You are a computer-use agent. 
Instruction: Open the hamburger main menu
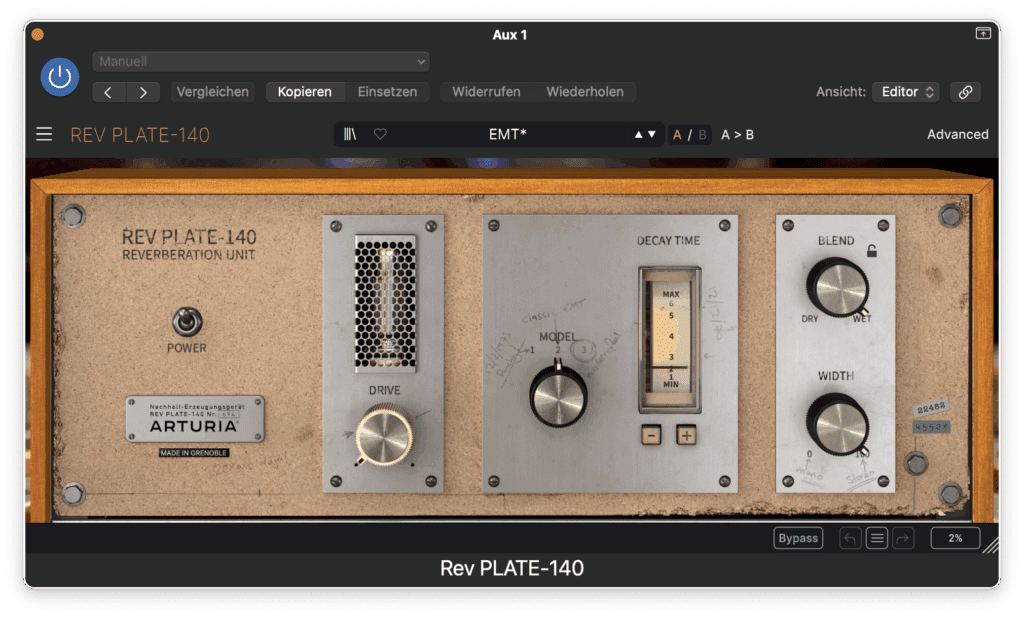tap(44, 134)
